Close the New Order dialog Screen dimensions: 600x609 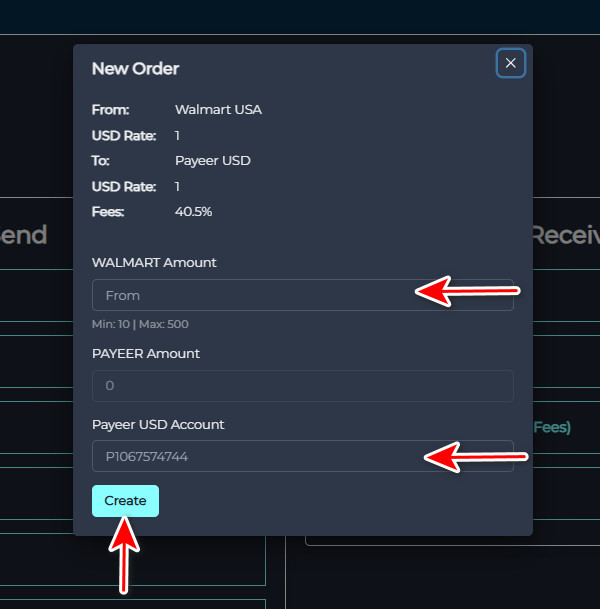[x=510, y=63]
